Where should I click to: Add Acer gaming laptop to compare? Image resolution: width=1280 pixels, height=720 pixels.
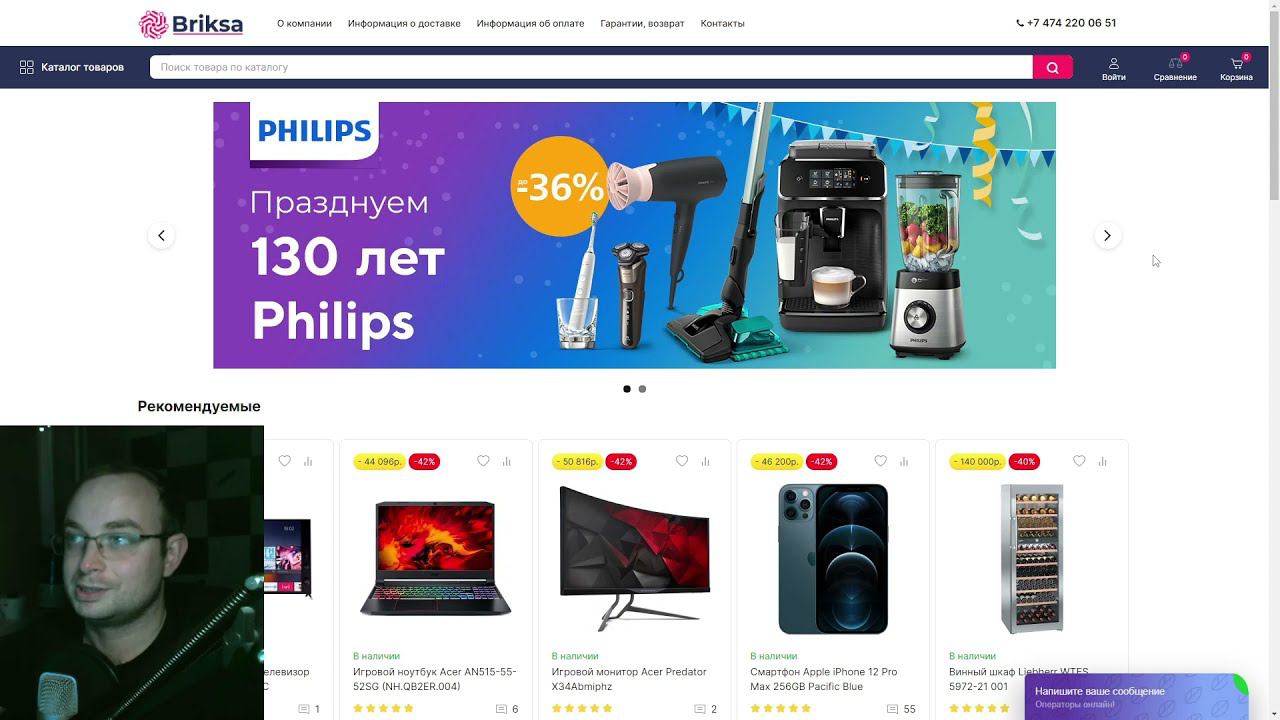click(x=507, y=461)
